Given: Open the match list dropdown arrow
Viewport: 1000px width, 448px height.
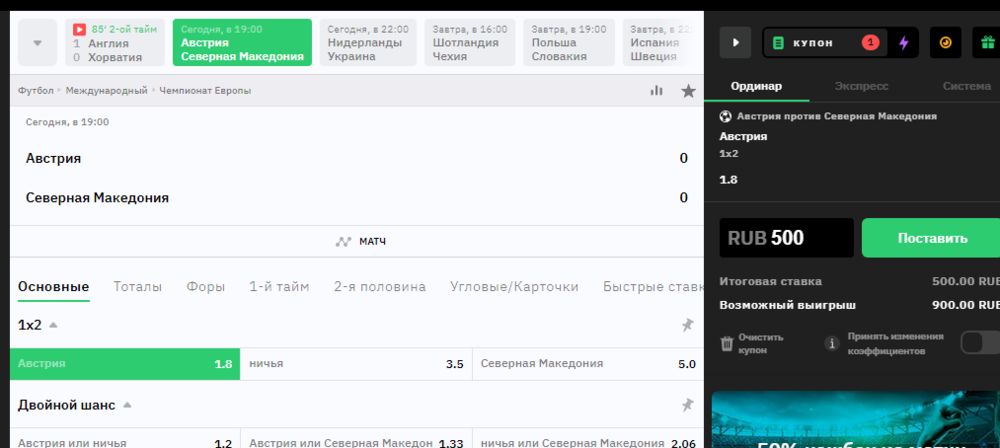Looking at the screenshot, I should (38, 43).
